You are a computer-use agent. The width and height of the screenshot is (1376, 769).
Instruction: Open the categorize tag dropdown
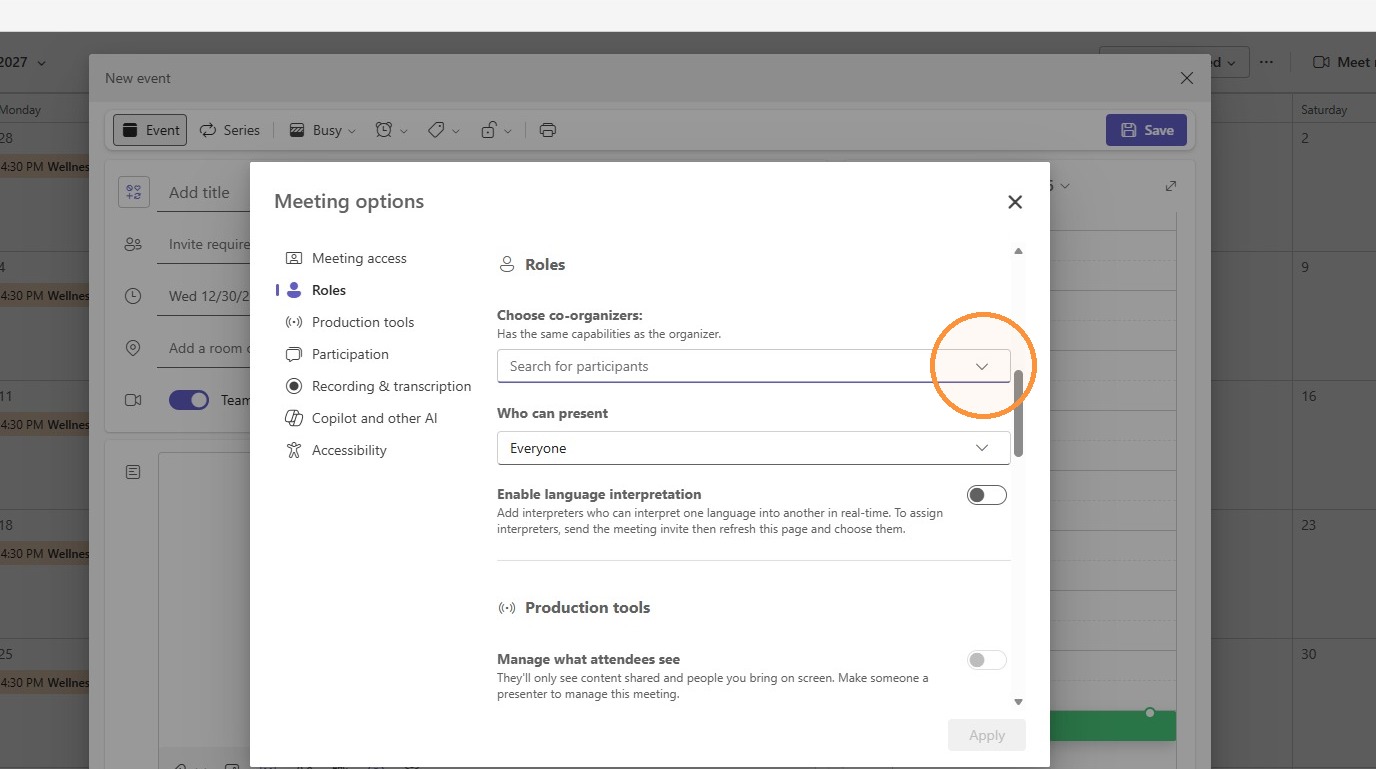click(x=444, y=130)
